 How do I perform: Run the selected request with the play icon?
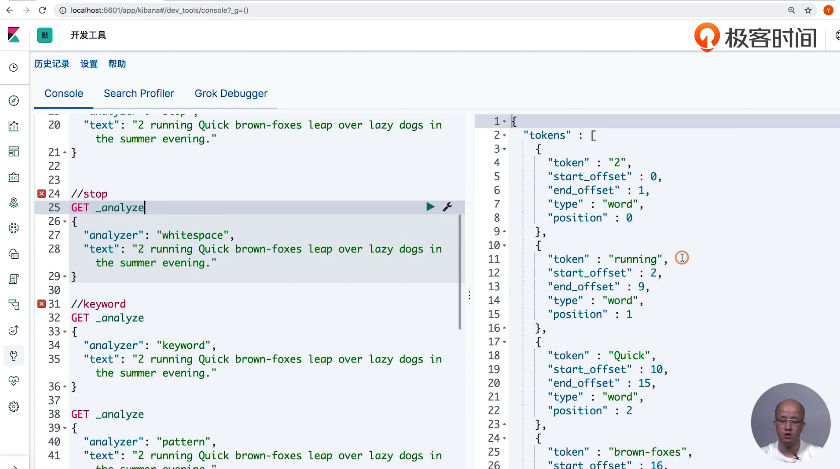click(430, 207)
